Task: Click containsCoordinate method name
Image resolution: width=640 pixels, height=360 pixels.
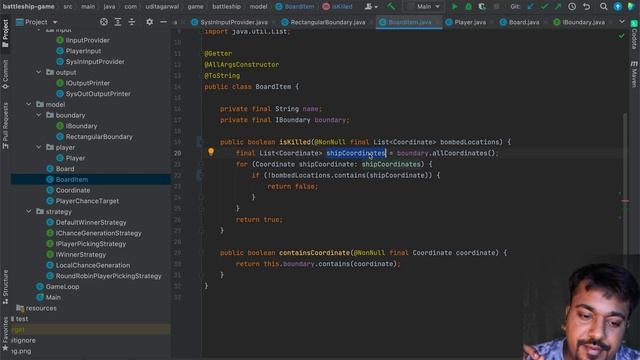Action: pyautogui.click(x=314, y=253)
